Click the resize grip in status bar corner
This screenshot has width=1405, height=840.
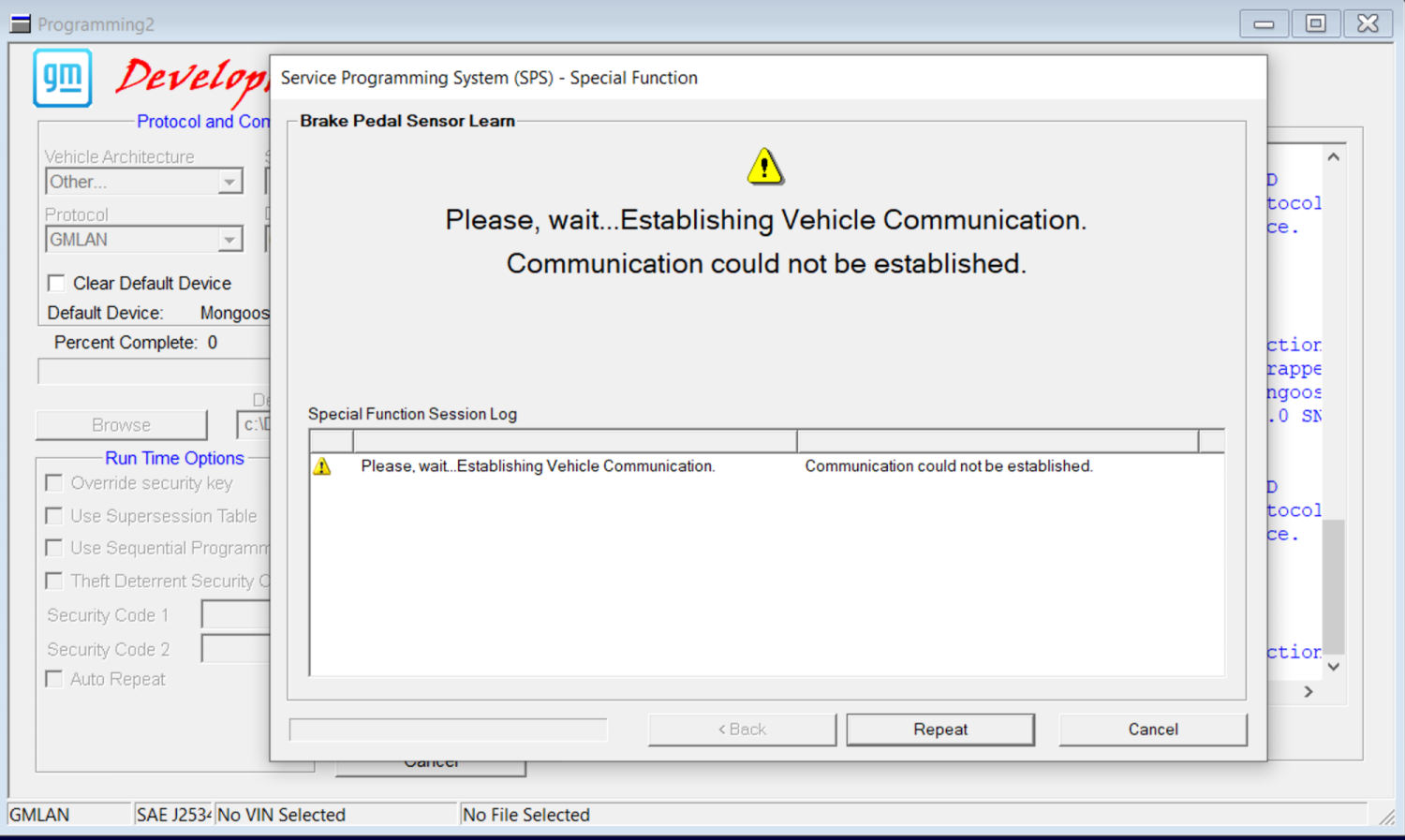tap(1386, 816)
